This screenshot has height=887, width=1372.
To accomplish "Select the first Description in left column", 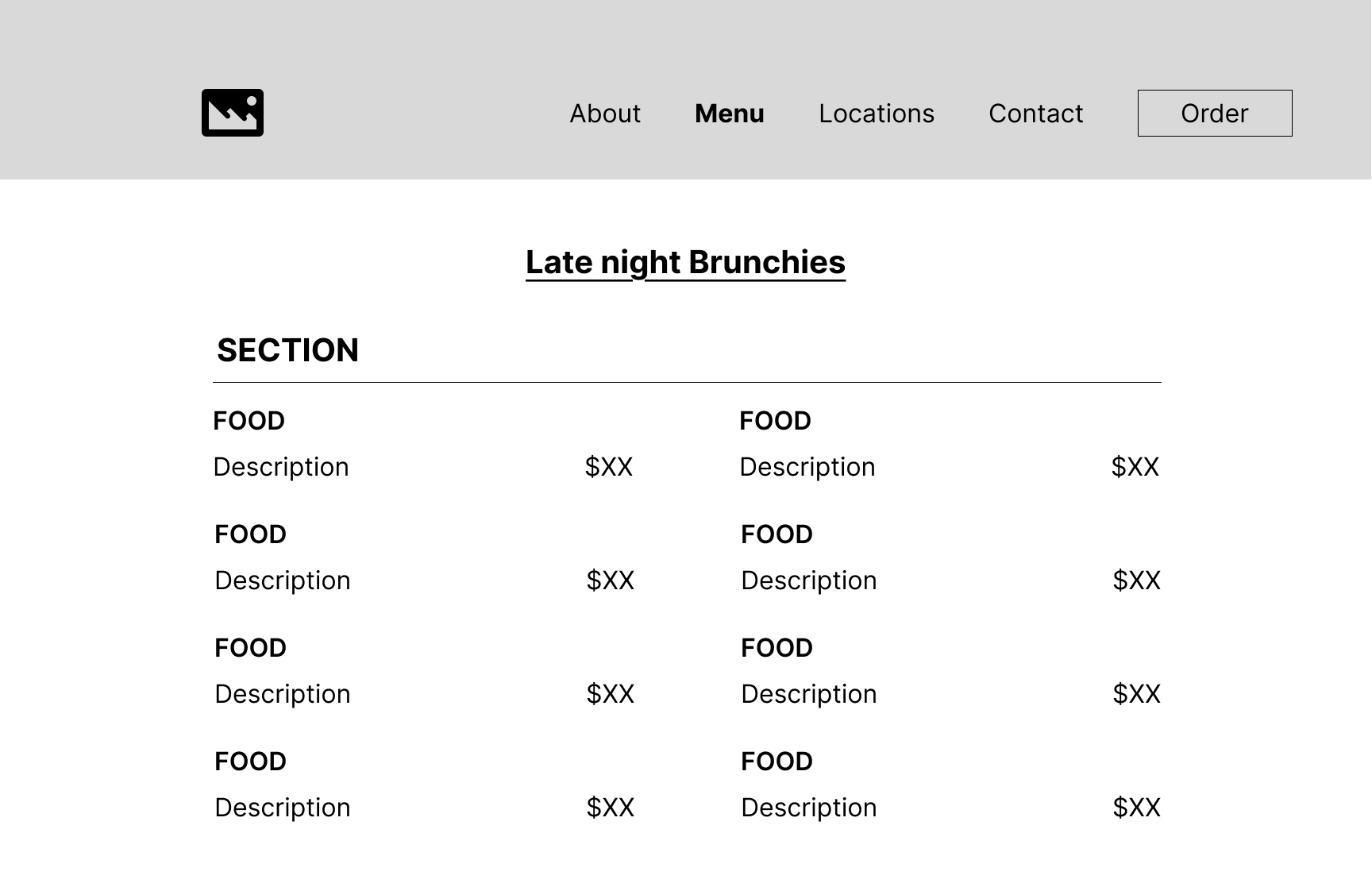I will (x=281, y=467).
